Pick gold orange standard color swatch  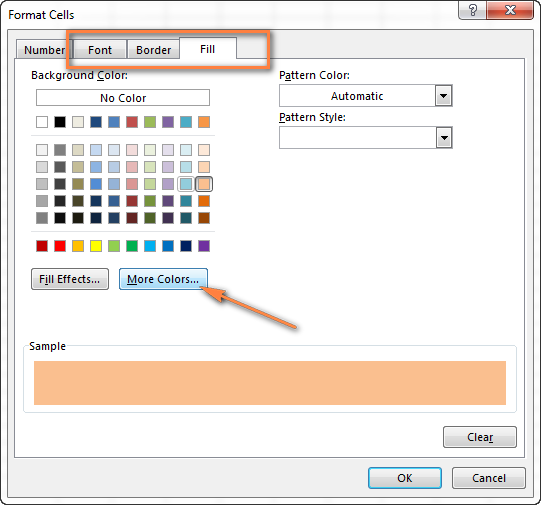[x=78, y=246]
